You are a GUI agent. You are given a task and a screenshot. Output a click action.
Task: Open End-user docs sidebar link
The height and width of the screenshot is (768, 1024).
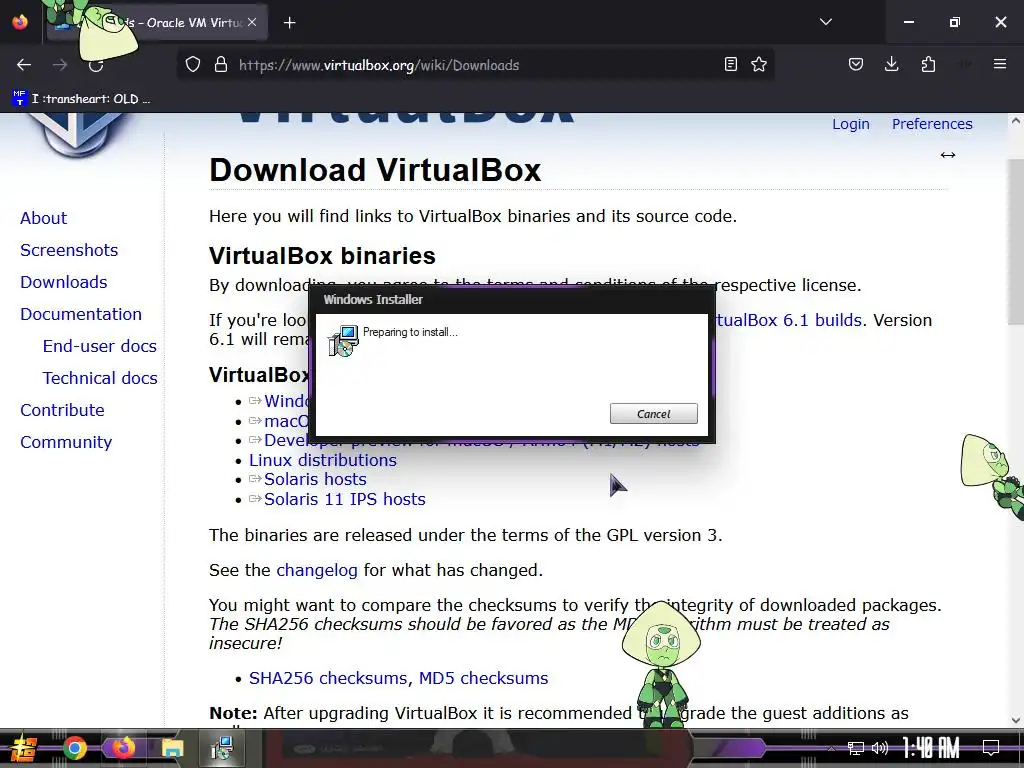(100, 346)
